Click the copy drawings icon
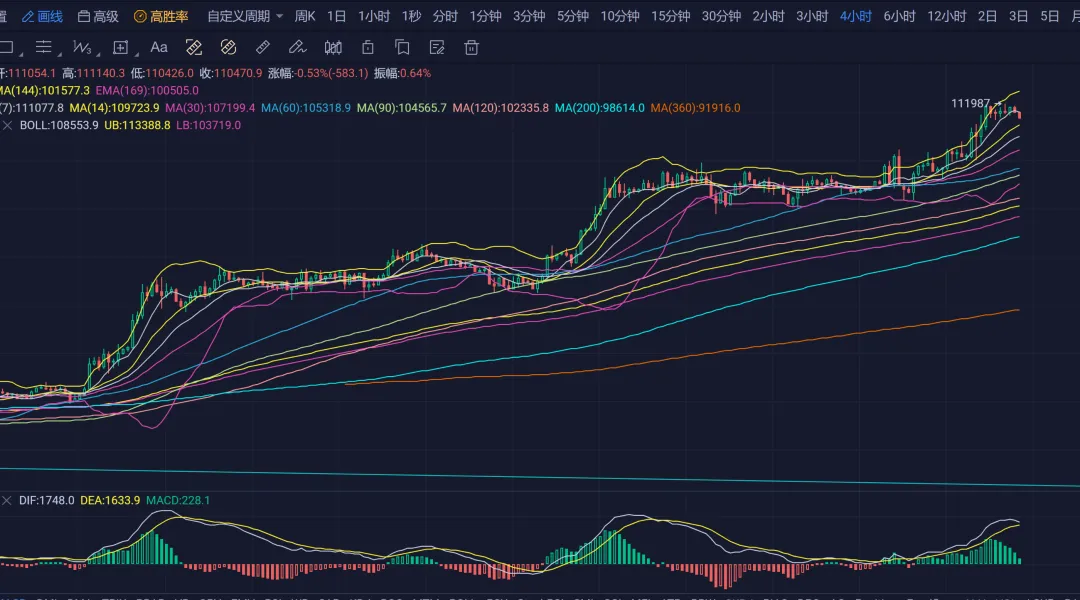Image resolution: width=1080 pixels, height=600 pixels. click(402, 47)
